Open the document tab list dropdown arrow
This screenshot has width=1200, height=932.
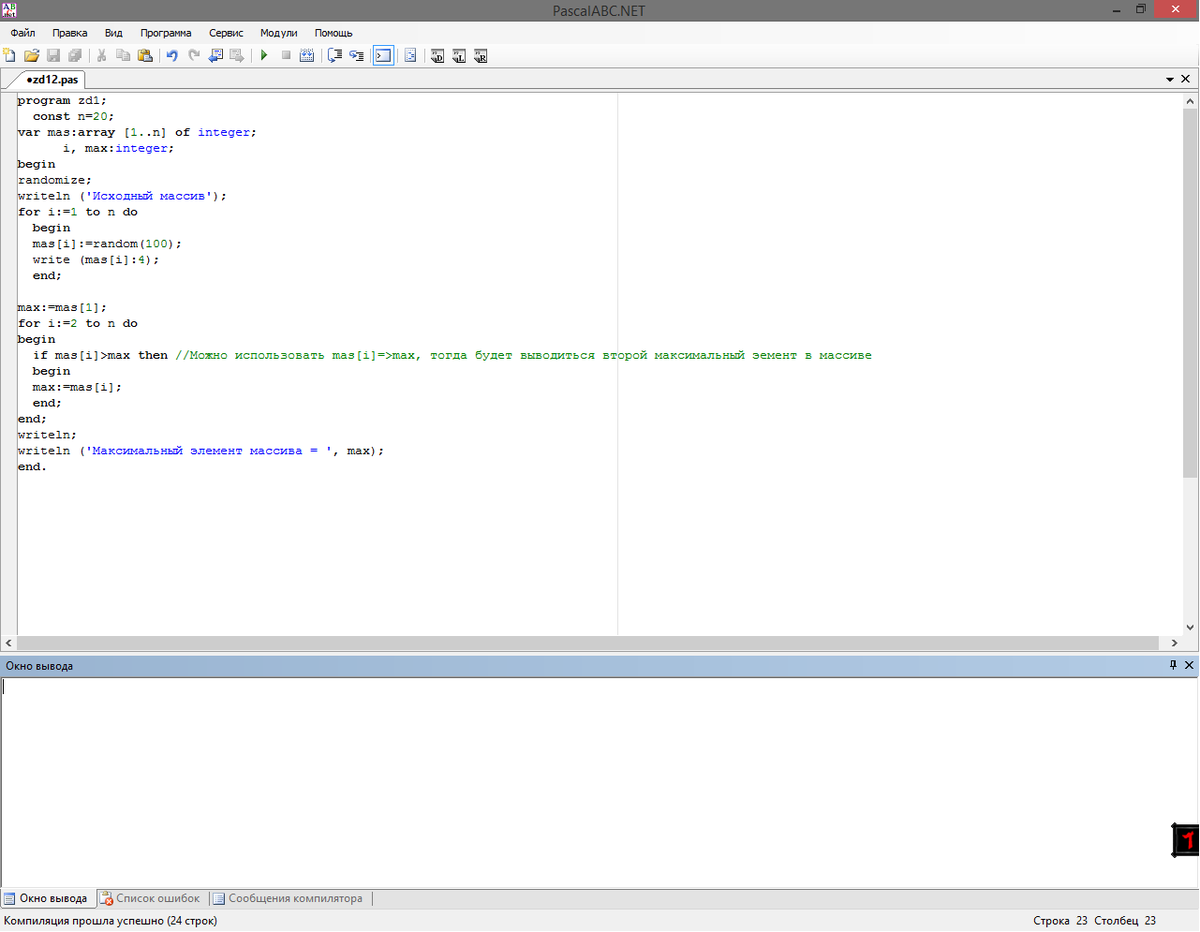click(1170, 79)
